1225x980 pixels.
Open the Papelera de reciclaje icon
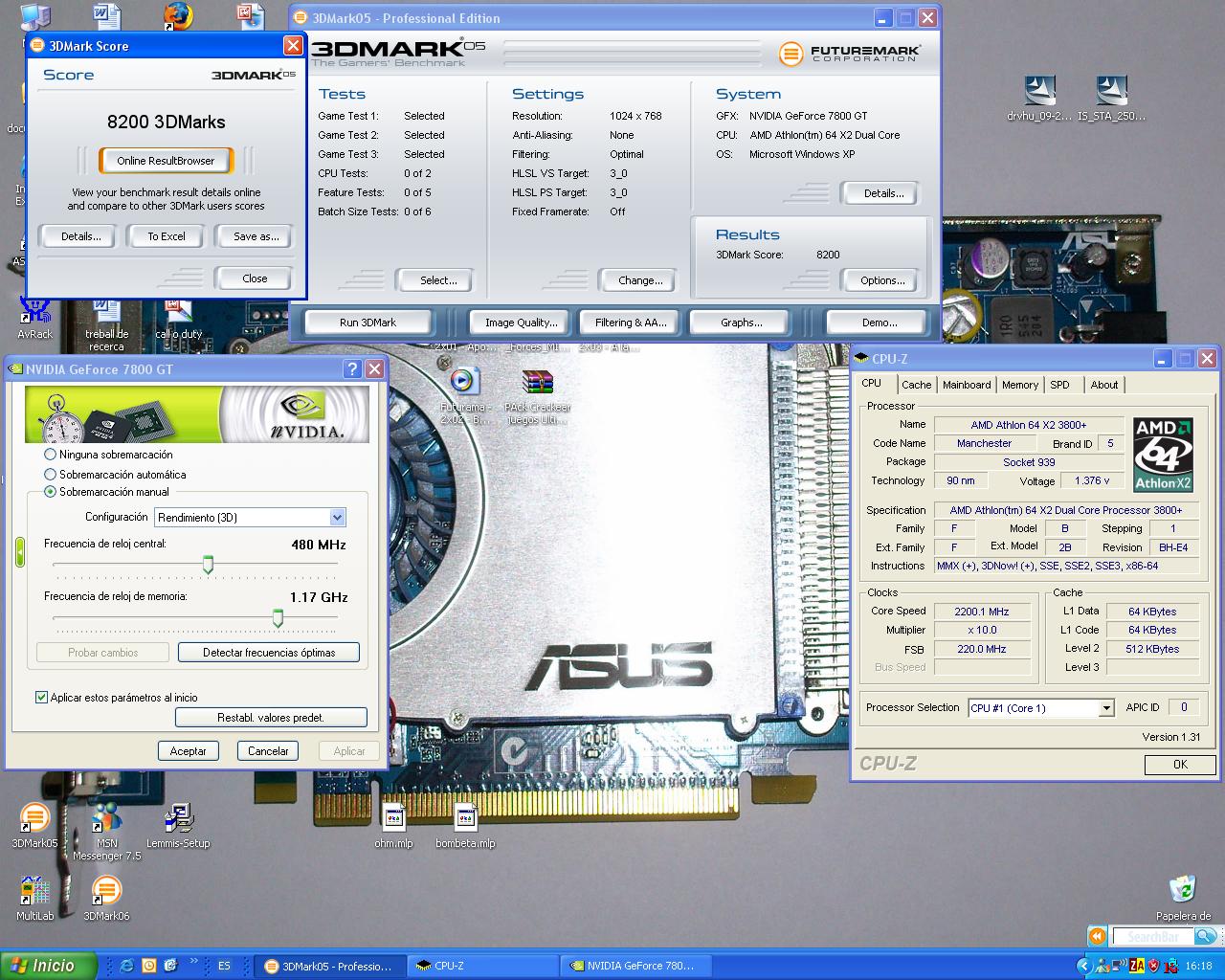(x=1183, y=890)
